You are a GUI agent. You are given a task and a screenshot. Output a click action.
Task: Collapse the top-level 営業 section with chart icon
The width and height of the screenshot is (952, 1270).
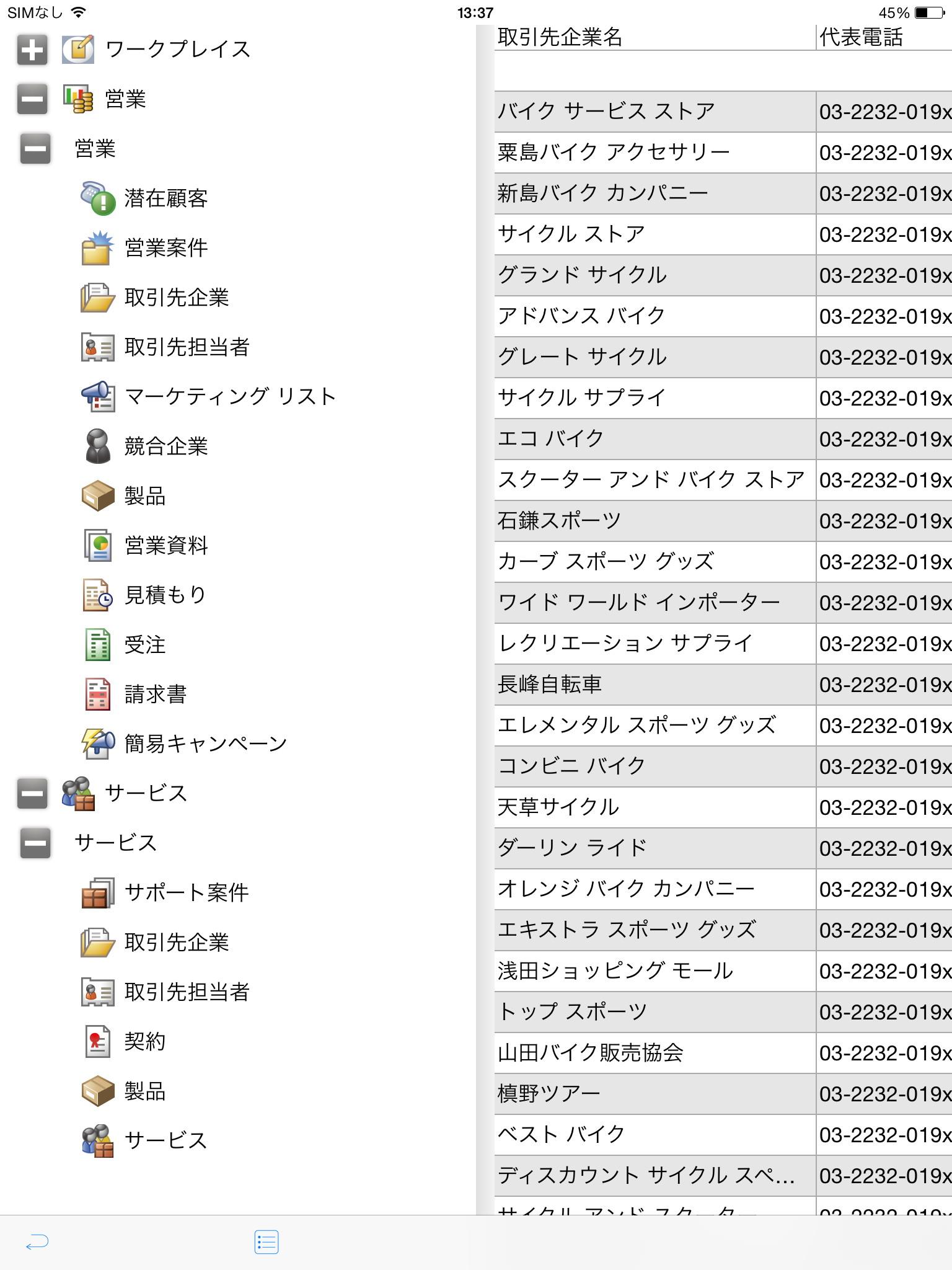tap(32, 99)
